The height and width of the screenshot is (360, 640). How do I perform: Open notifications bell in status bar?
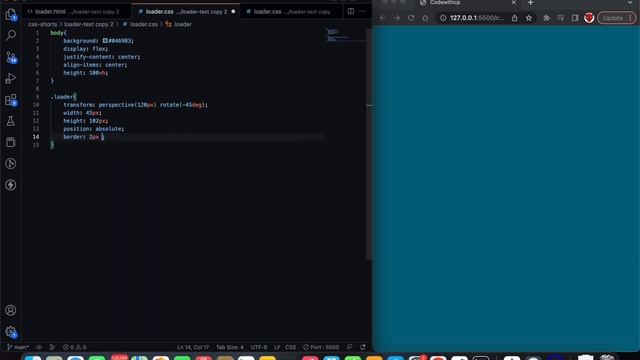[362, 347]
